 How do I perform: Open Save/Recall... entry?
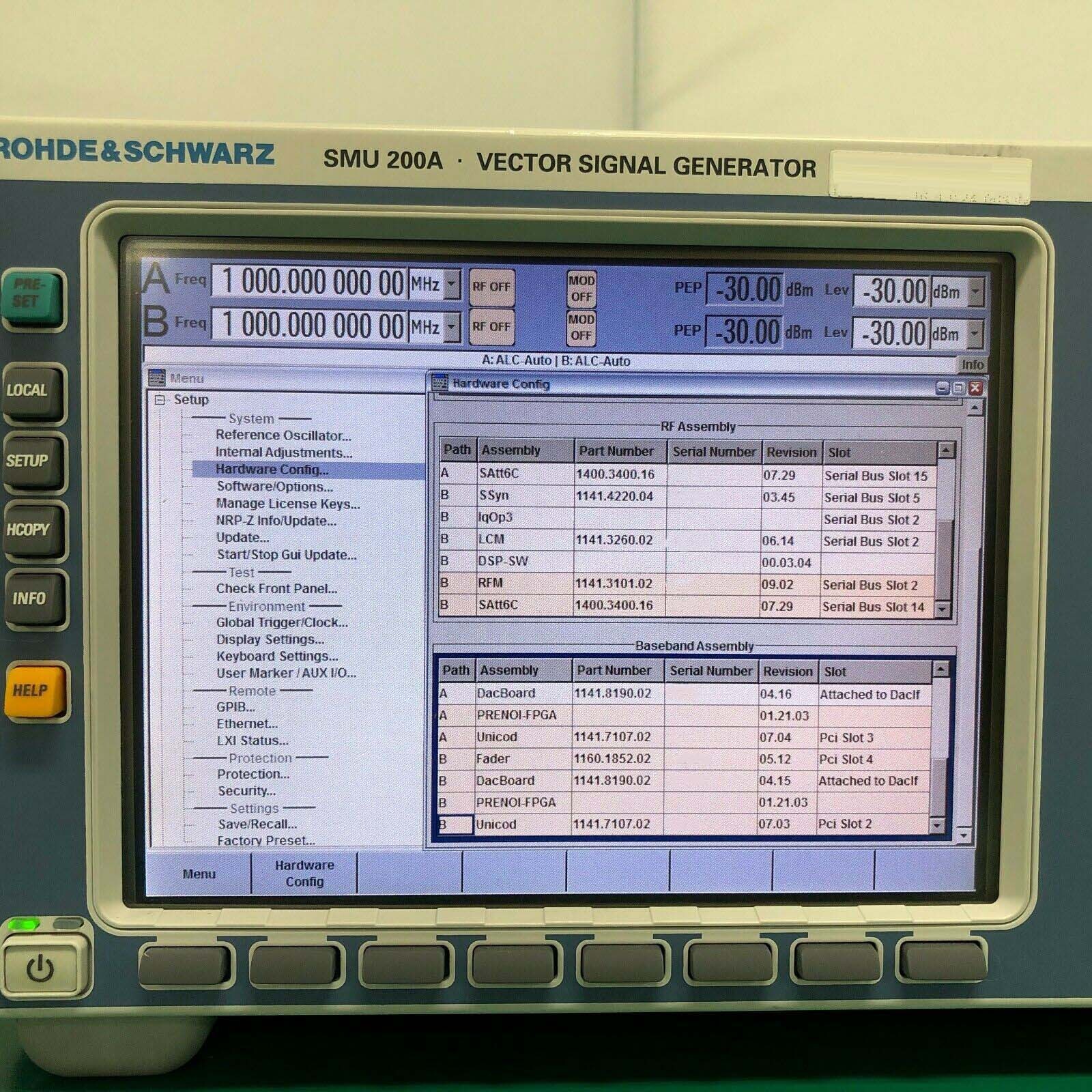click(257, 824)
